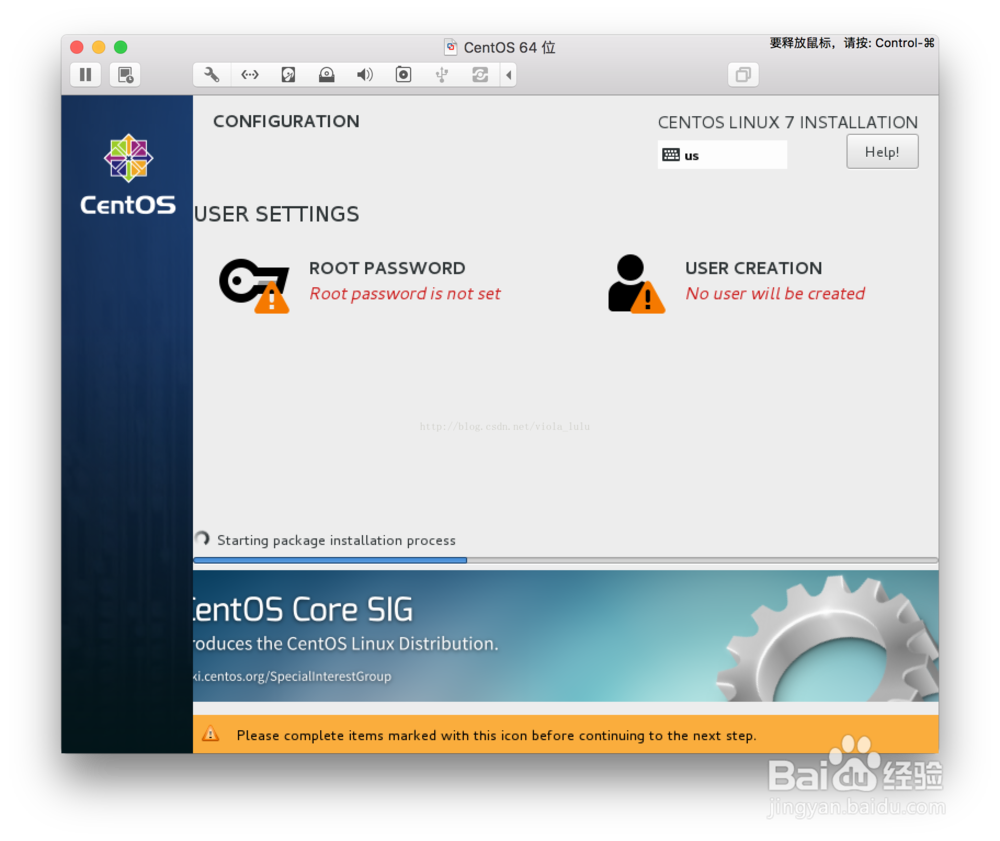Minimize window with yellow button

coord(99,47)
